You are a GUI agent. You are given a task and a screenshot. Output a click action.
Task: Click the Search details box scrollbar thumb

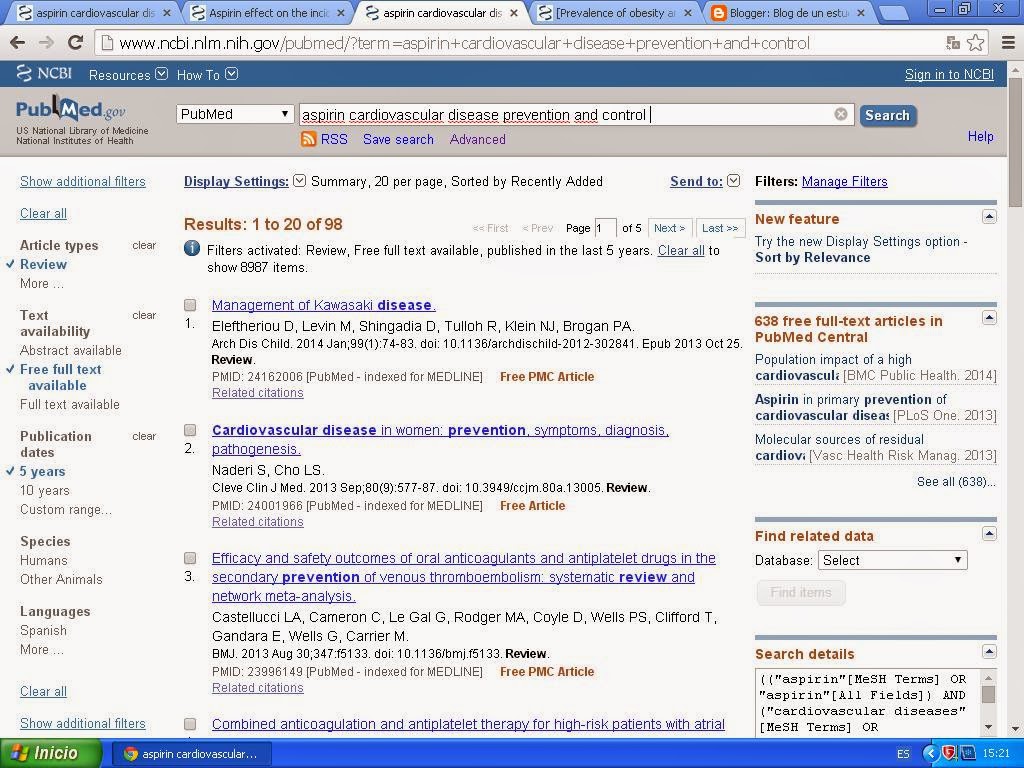tap(989, 694)
